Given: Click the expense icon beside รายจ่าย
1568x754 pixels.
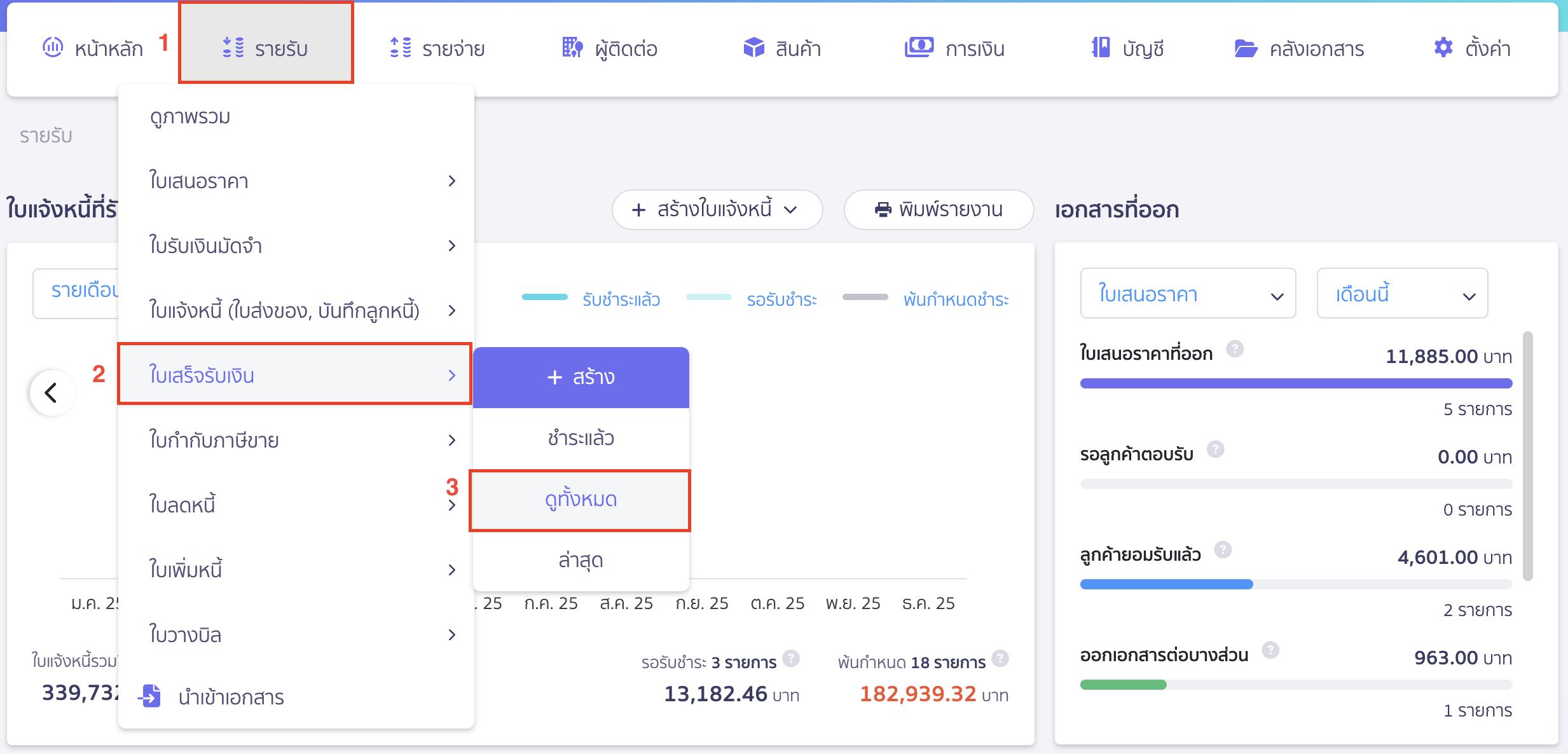Looking at the screenshot, I should (401, 48).
